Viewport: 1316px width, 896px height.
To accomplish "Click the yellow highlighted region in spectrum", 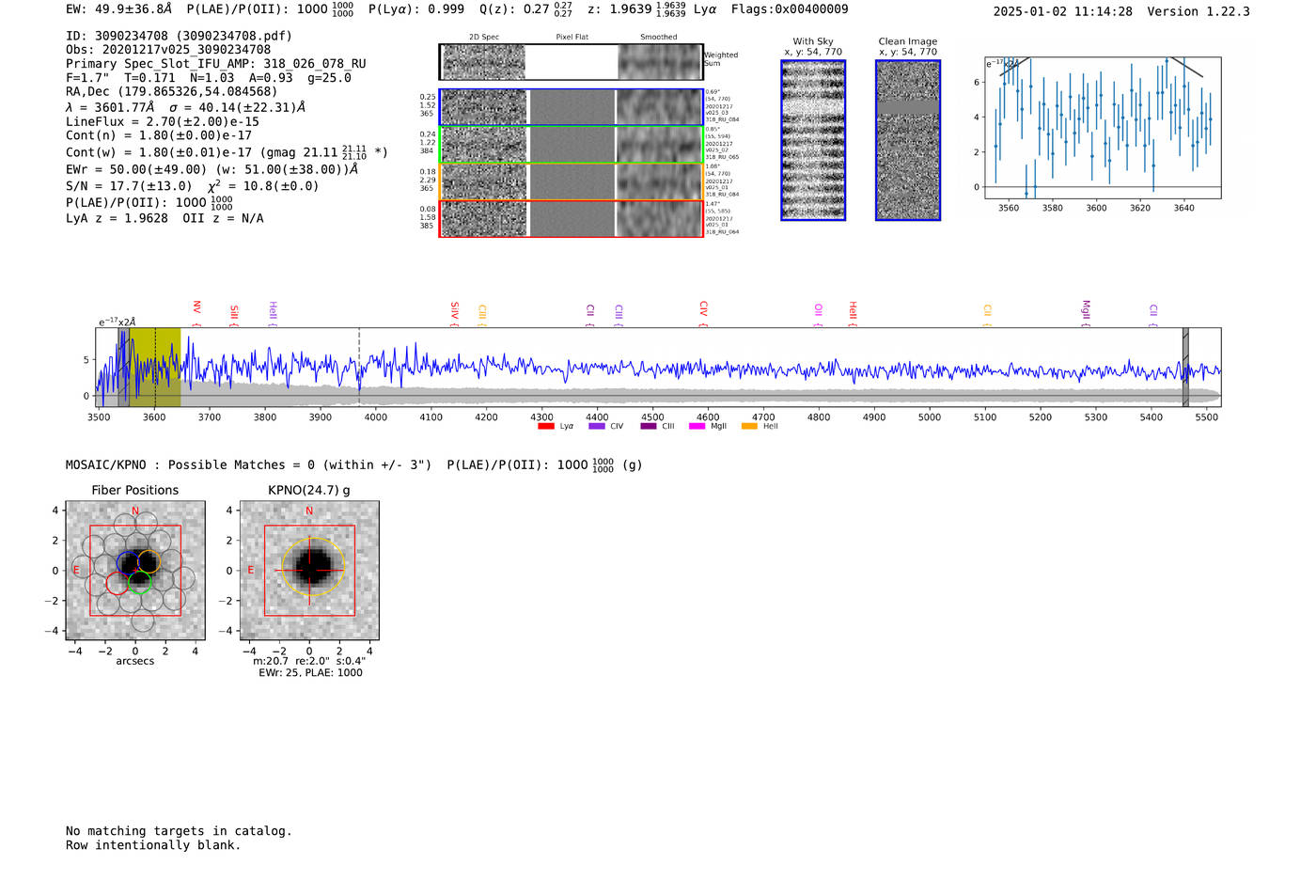I will [167, 367].
